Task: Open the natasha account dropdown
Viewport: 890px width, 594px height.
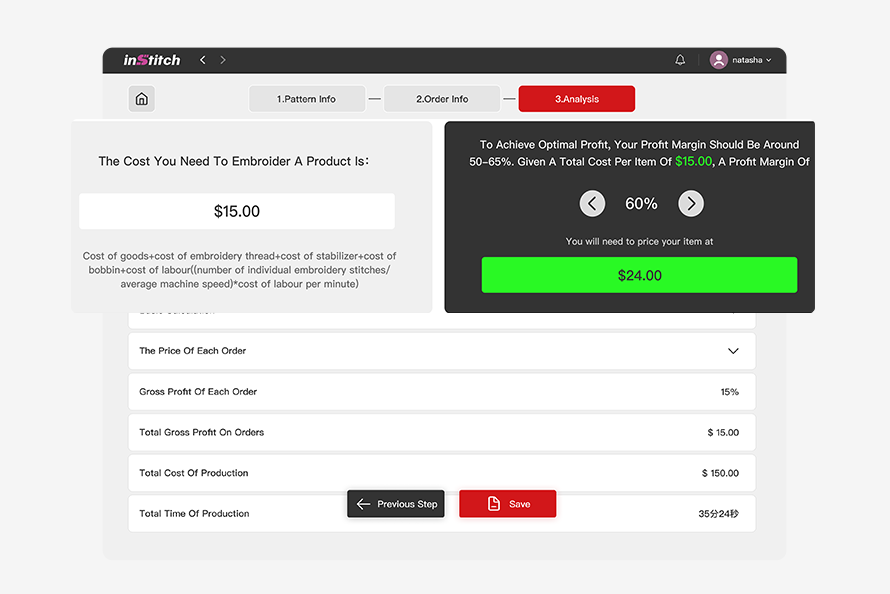Action: pyautogui.click(x=751, y=60)
